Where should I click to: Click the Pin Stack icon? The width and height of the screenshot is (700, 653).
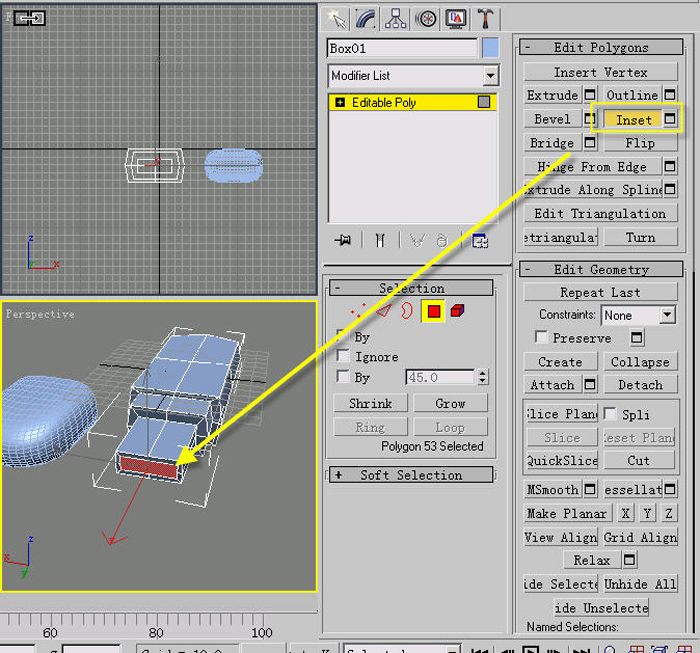tap(342, 241)
